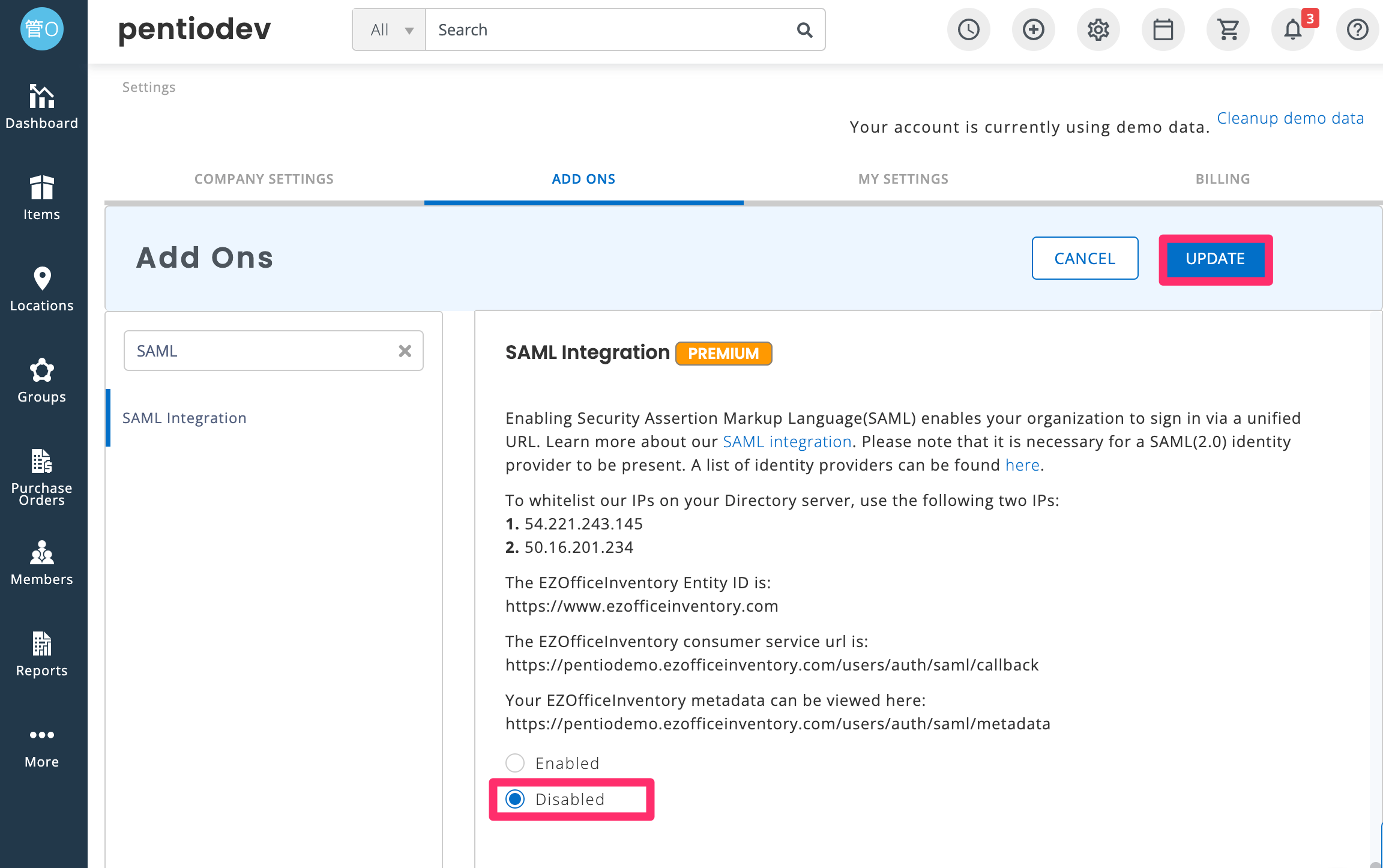The height and width of the screenshot is (868, 1383).
Task: Open Locations from the sidebar
Action: tap(42, 289)
